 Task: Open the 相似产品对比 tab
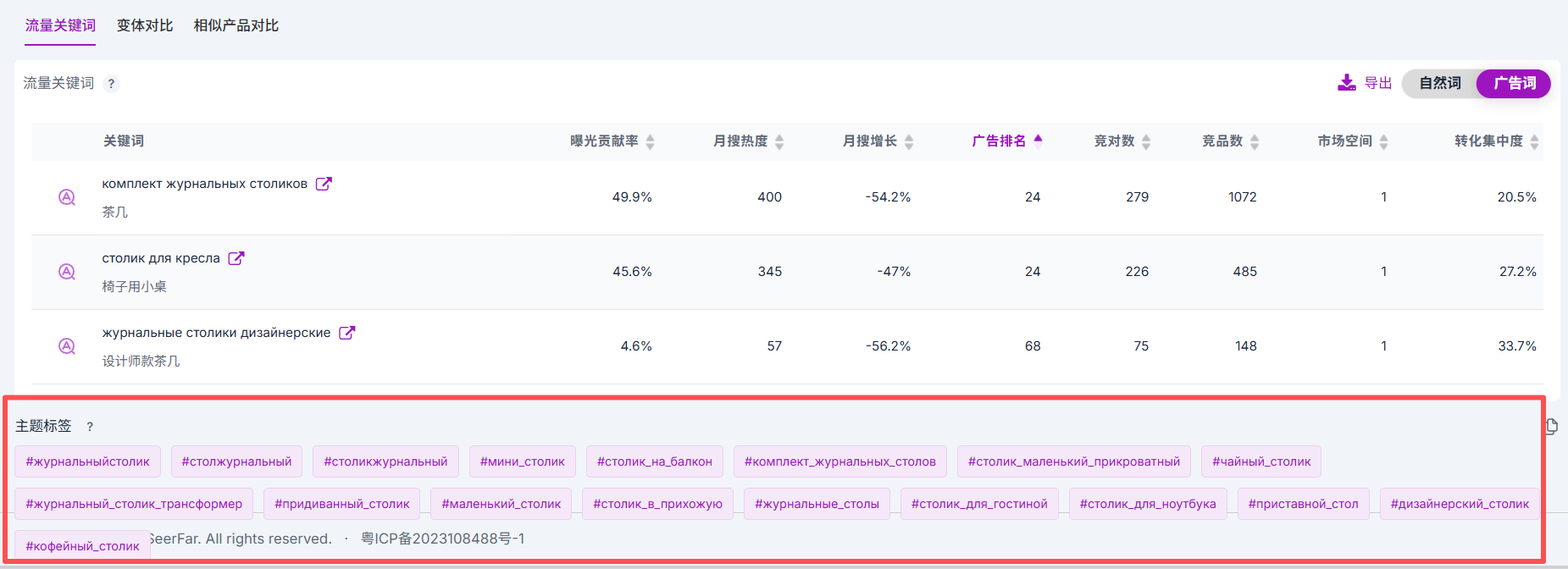[x=235, y=25]
